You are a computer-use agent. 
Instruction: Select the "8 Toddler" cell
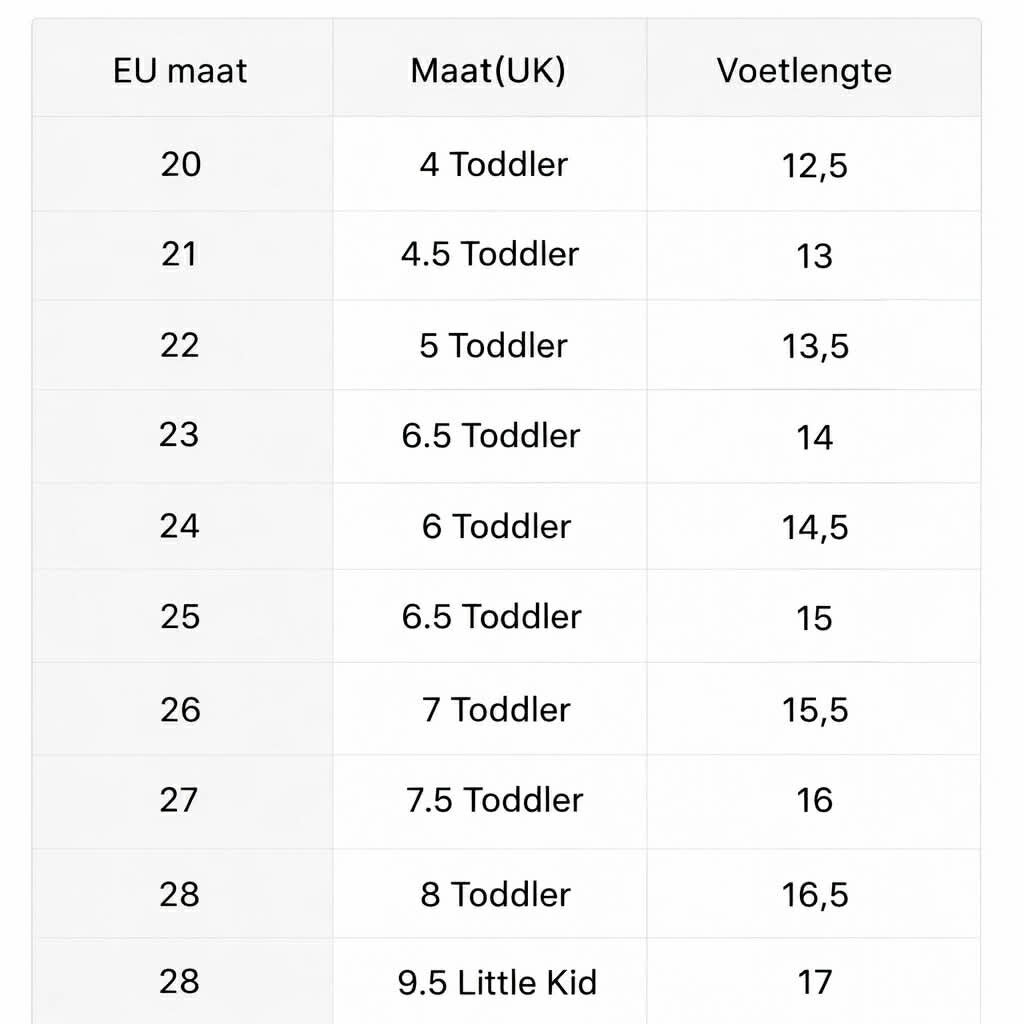pos(495,894)
